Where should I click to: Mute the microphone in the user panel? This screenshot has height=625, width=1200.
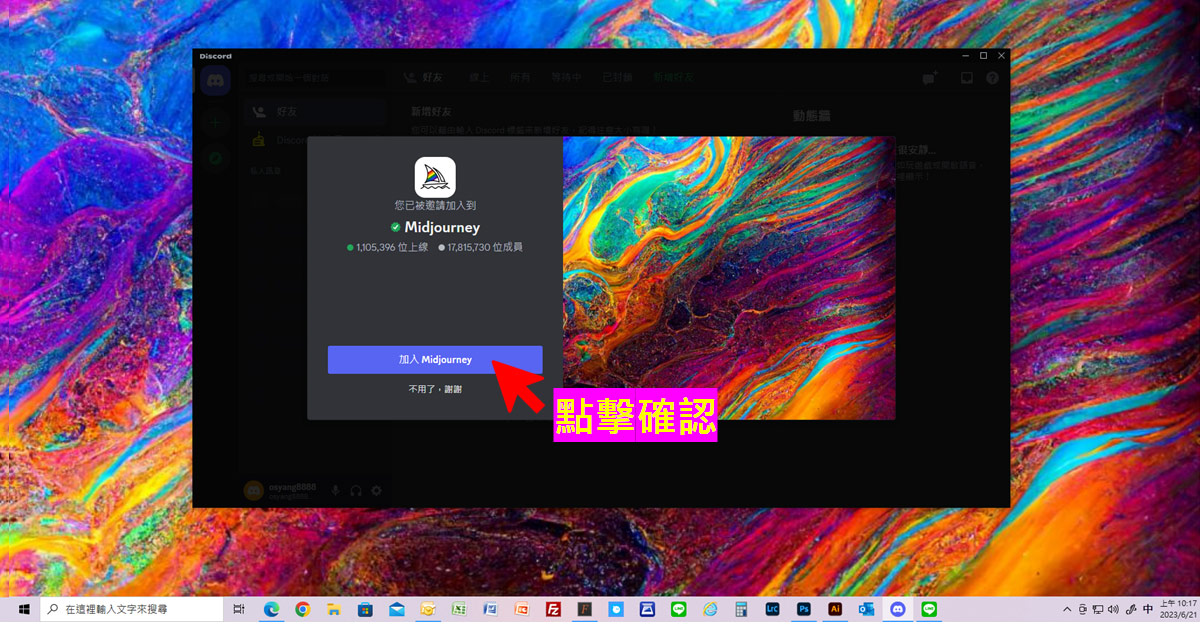point(335,490)
